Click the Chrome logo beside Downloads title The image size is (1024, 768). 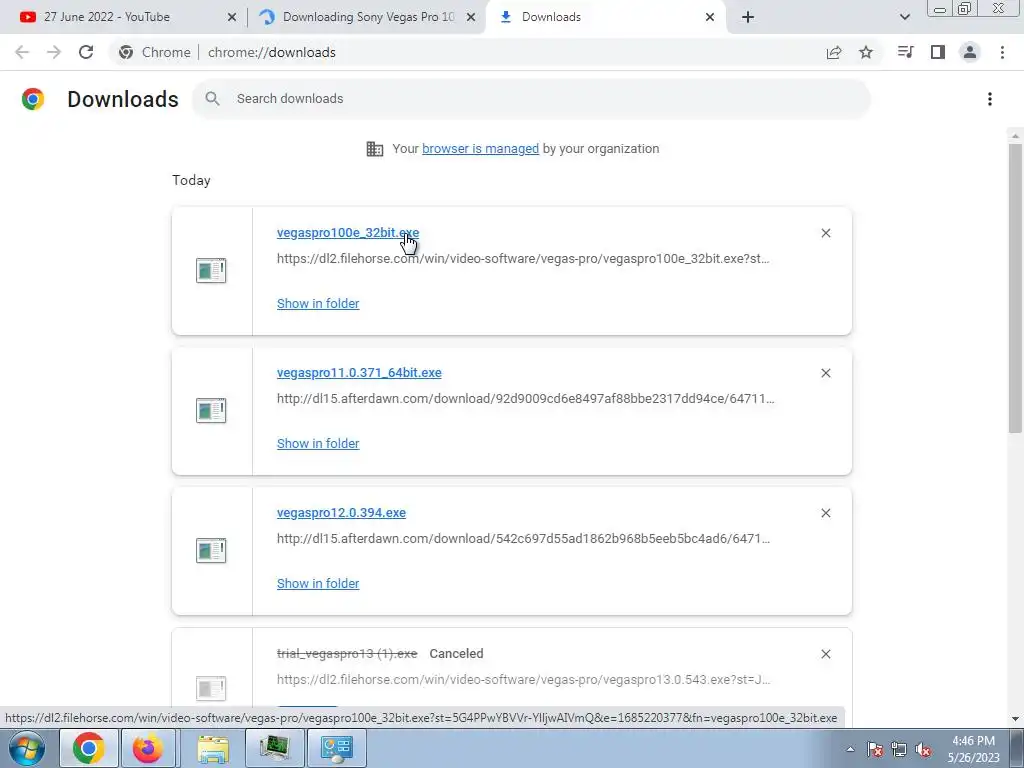coord(33,99)
